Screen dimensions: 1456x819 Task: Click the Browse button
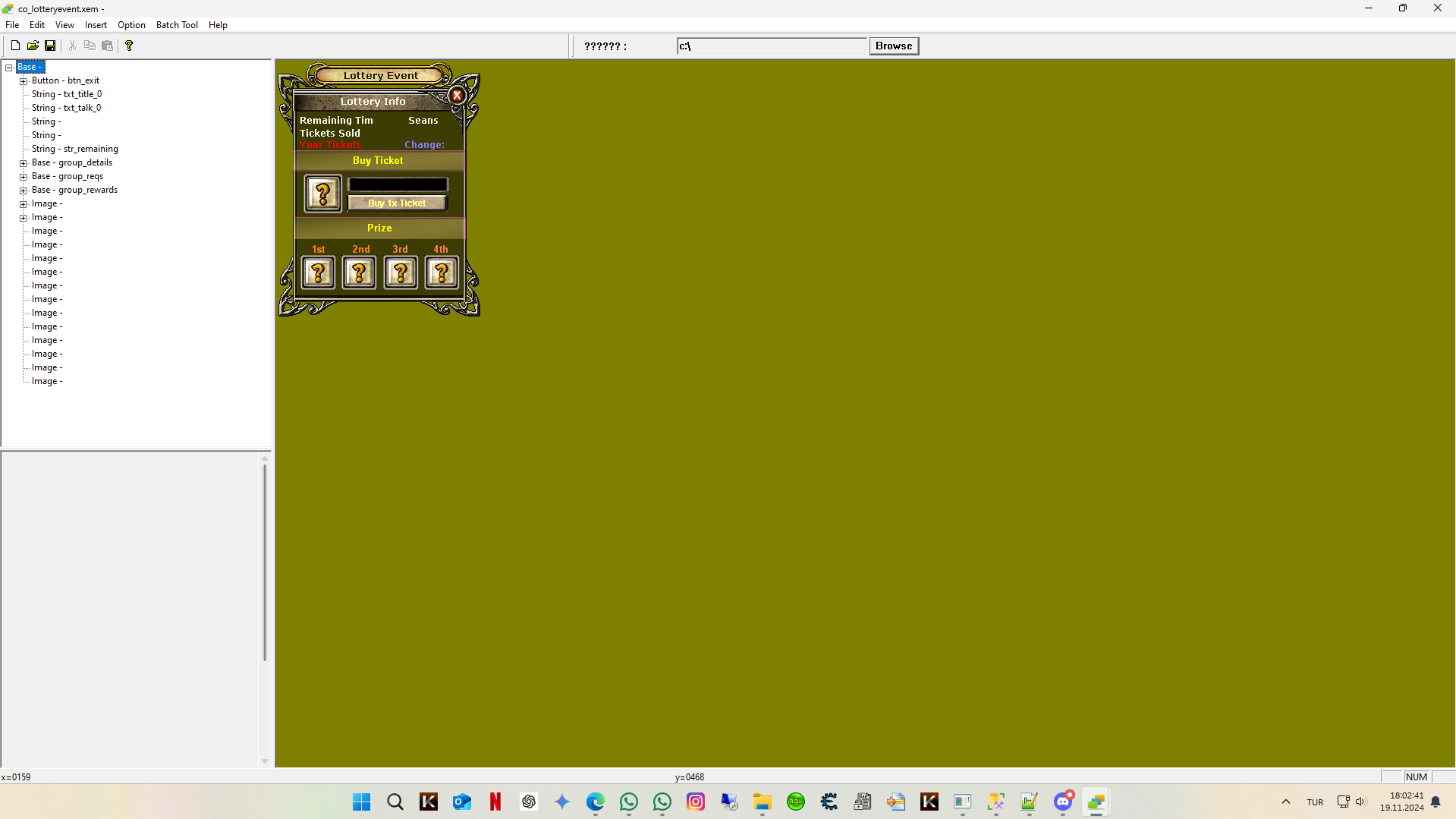point(893,46)
